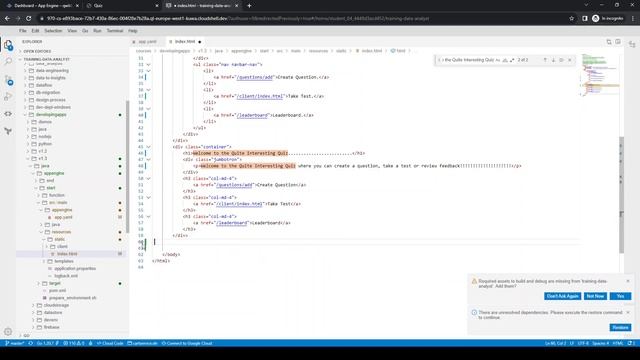Click the browser address bar

point(302,18)
